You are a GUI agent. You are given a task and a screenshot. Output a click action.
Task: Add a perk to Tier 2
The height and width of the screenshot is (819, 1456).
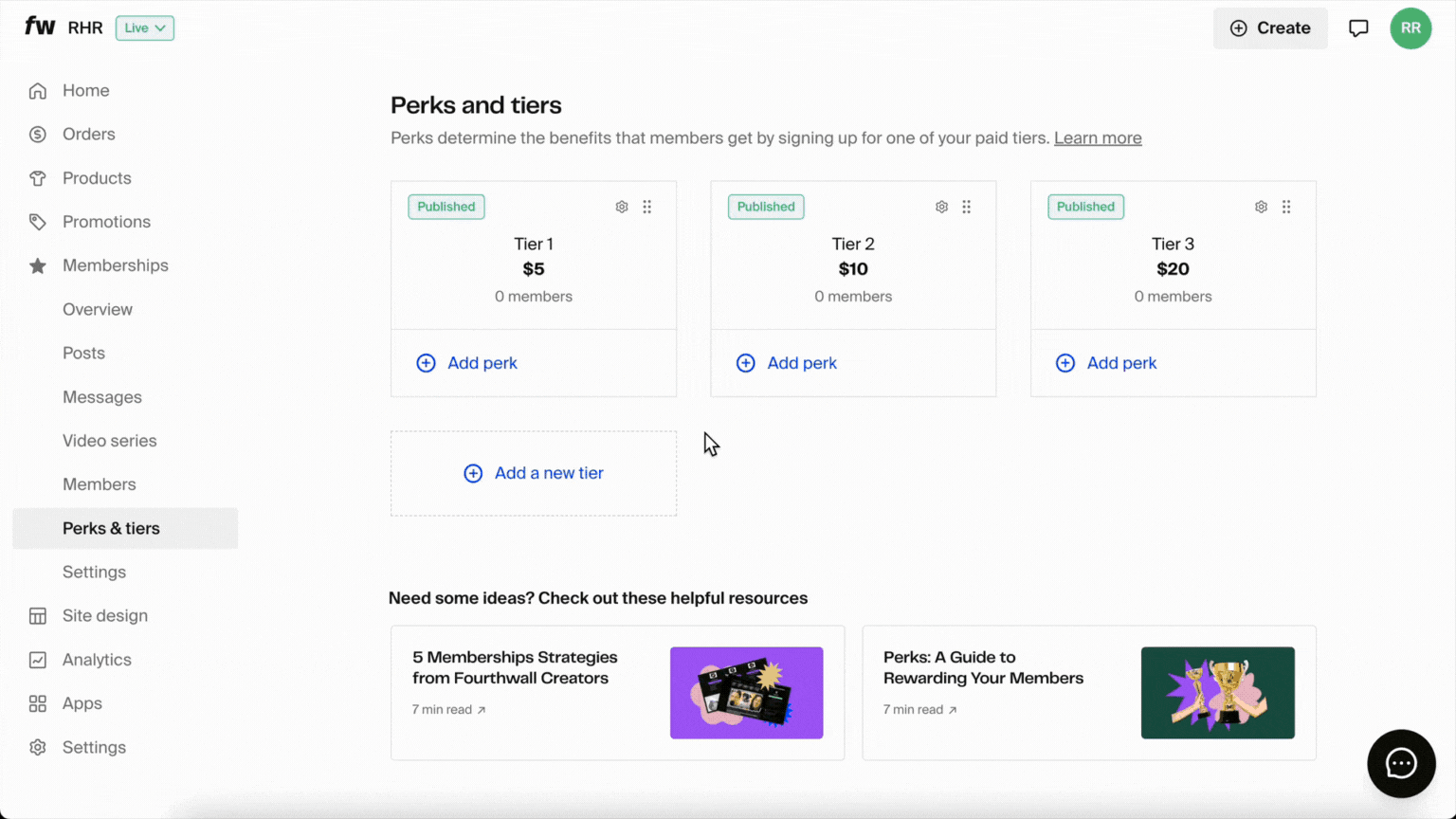point(787,362)
